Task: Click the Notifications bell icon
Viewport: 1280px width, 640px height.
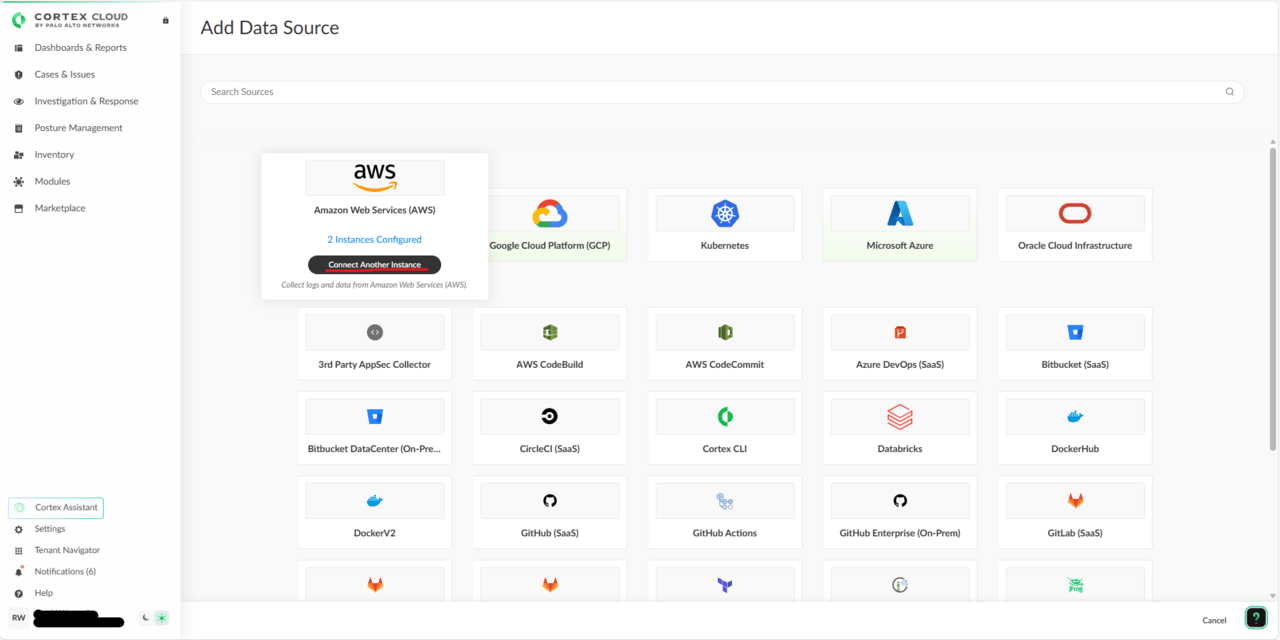Action: coord(18,572)
